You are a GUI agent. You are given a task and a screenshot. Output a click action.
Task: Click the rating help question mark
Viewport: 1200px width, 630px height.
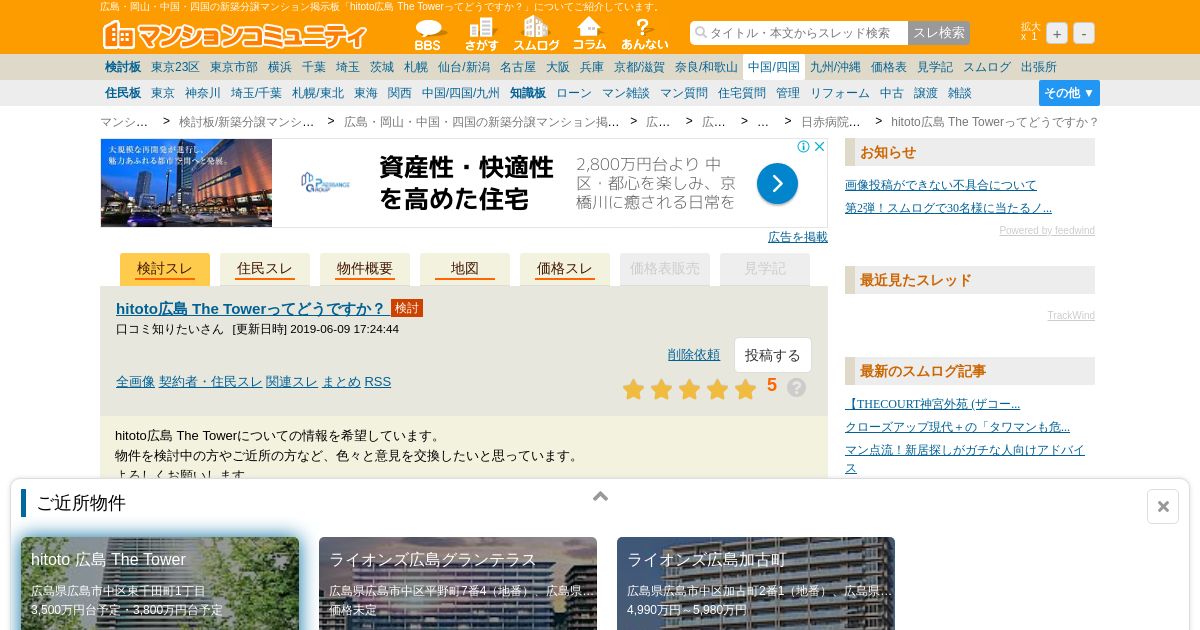(796, 387)
